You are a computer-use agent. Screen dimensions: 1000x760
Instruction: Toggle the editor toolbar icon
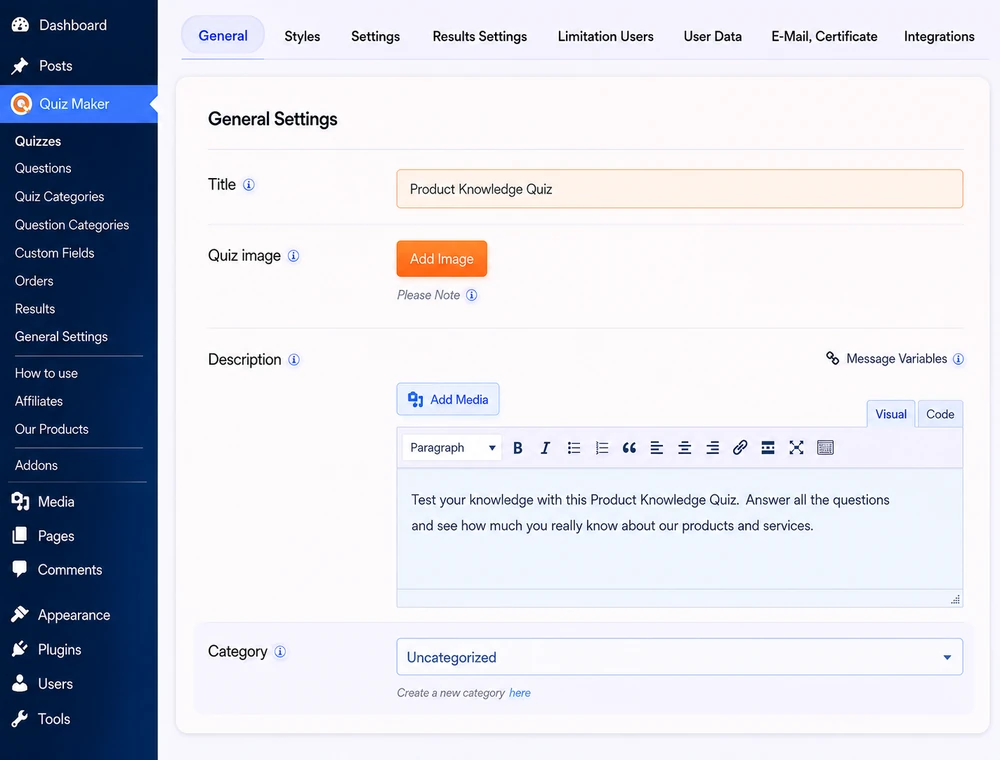pyautogui.click(x=825, y=448)
